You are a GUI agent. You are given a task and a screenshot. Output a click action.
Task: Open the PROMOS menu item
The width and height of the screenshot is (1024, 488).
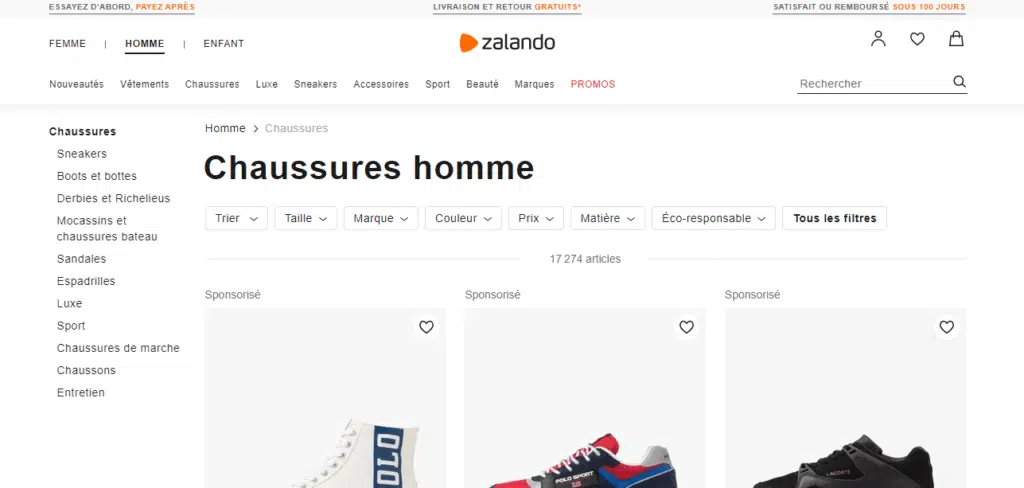pyautogui.click(x=593, y=84)
